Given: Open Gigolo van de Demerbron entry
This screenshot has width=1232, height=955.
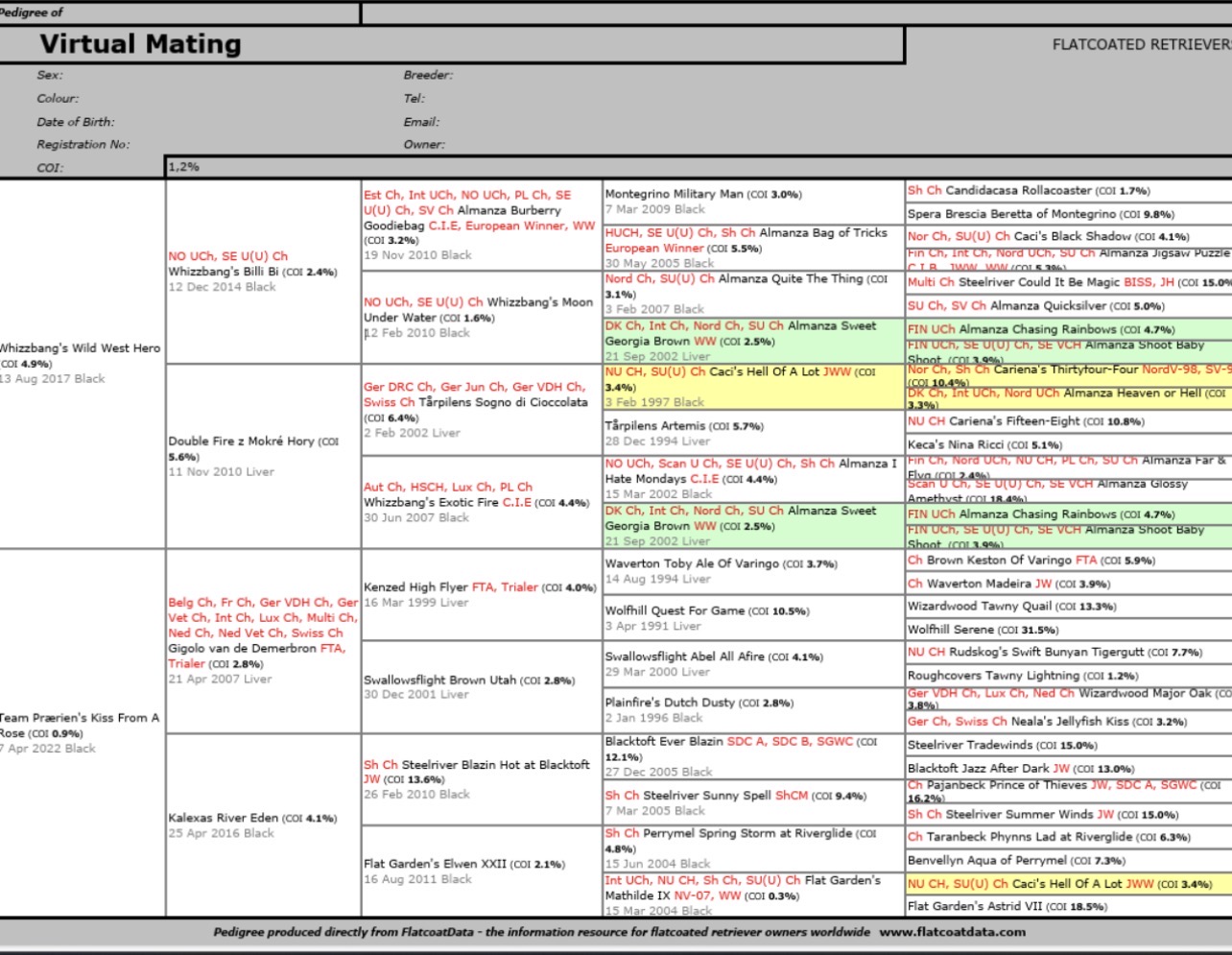Looking at the screenshot, I should point(242,649).
